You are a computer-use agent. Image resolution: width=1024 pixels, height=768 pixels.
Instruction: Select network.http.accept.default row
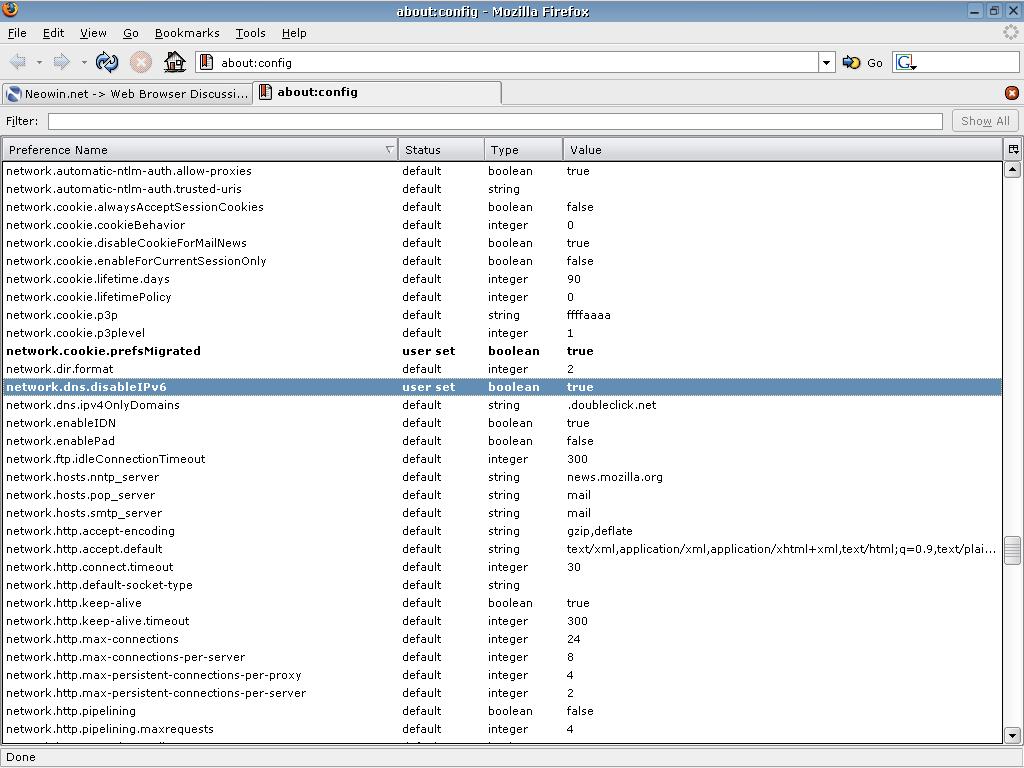coord(502,549)
